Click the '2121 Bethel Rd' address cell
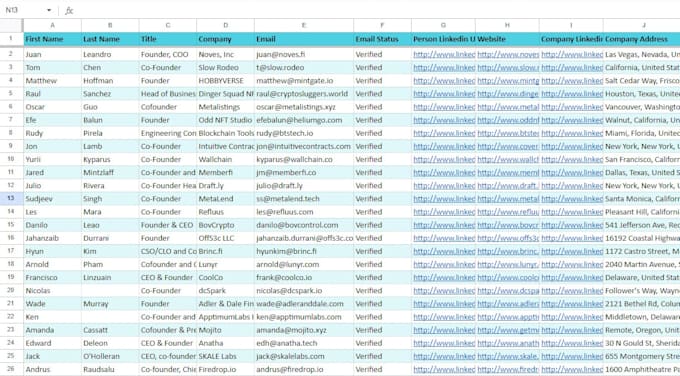The width and height of the screenshot is (680, 376). tap(641, 304)
